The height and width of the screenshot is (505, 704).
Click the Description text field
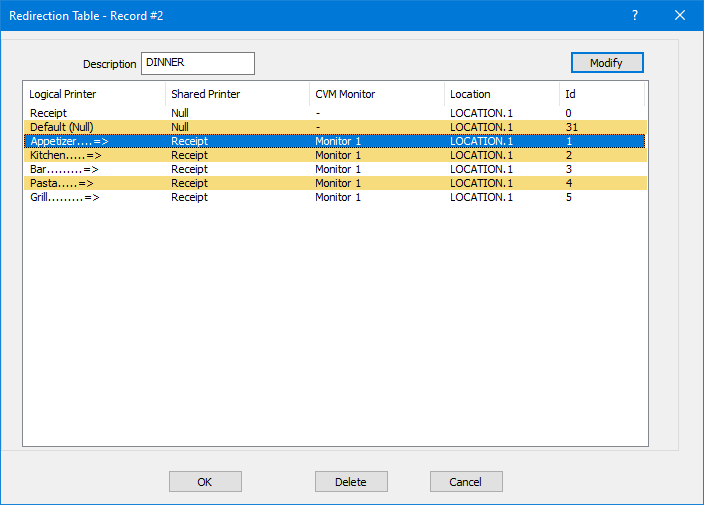pyautogui.click(x=198, y=63)
